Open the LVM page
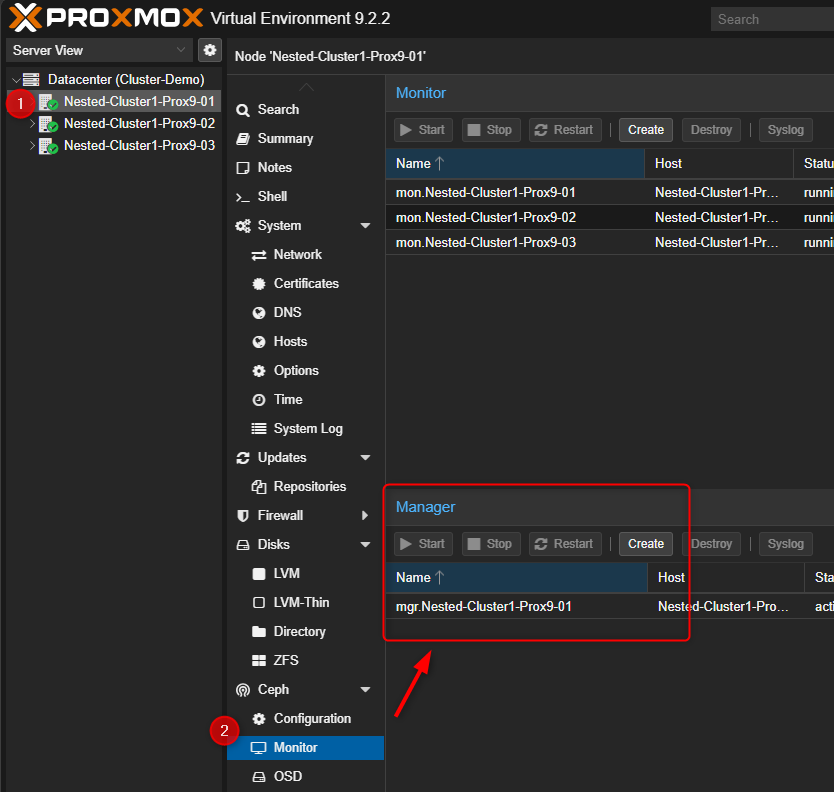Image resolution: width=834 pixels, height=792 pixels. [x=306, y=573]
